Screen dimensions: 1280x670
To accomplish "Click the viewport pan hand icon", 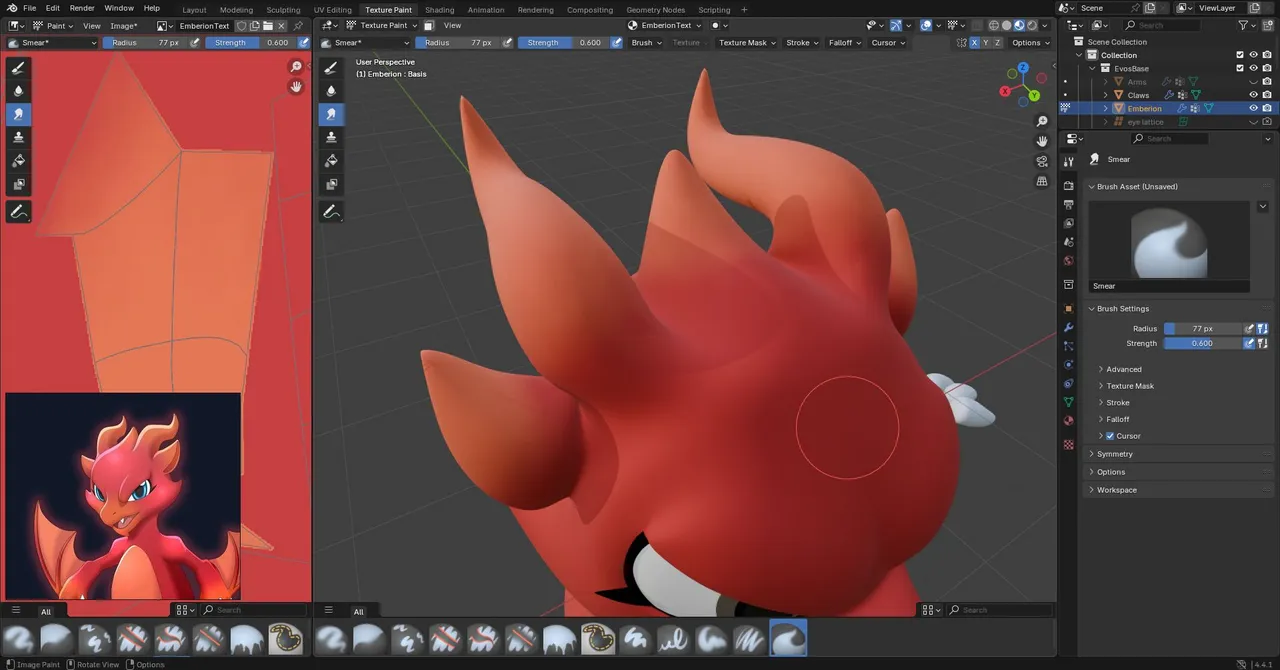I will pos(1042,141).
